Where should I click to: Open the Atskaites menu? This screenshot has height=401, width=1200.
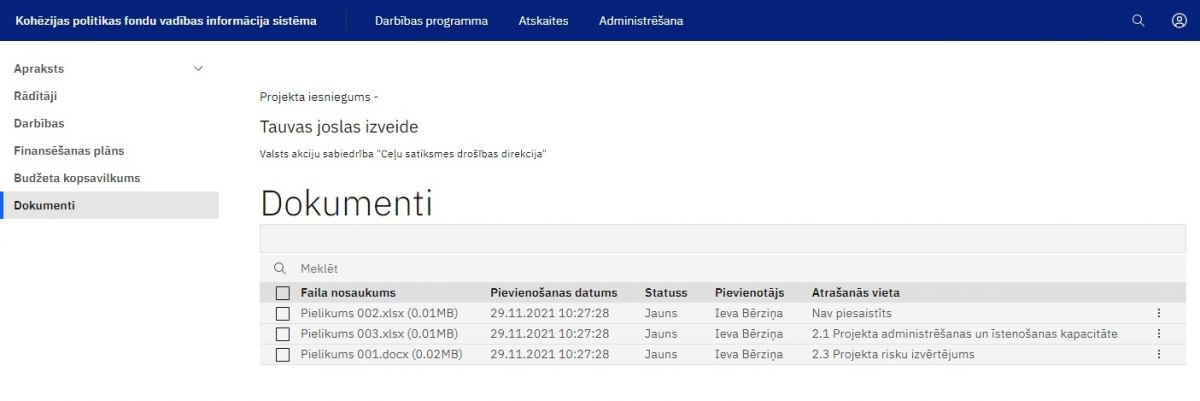tap(543, 20)
